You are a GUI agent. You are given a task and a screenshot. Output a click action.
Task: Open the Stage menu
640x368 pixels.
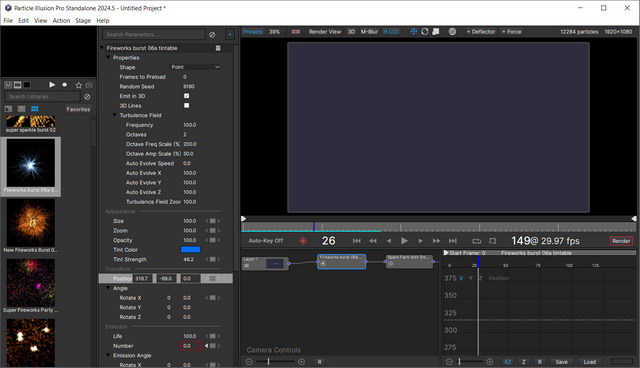click(x=83, y=20)
